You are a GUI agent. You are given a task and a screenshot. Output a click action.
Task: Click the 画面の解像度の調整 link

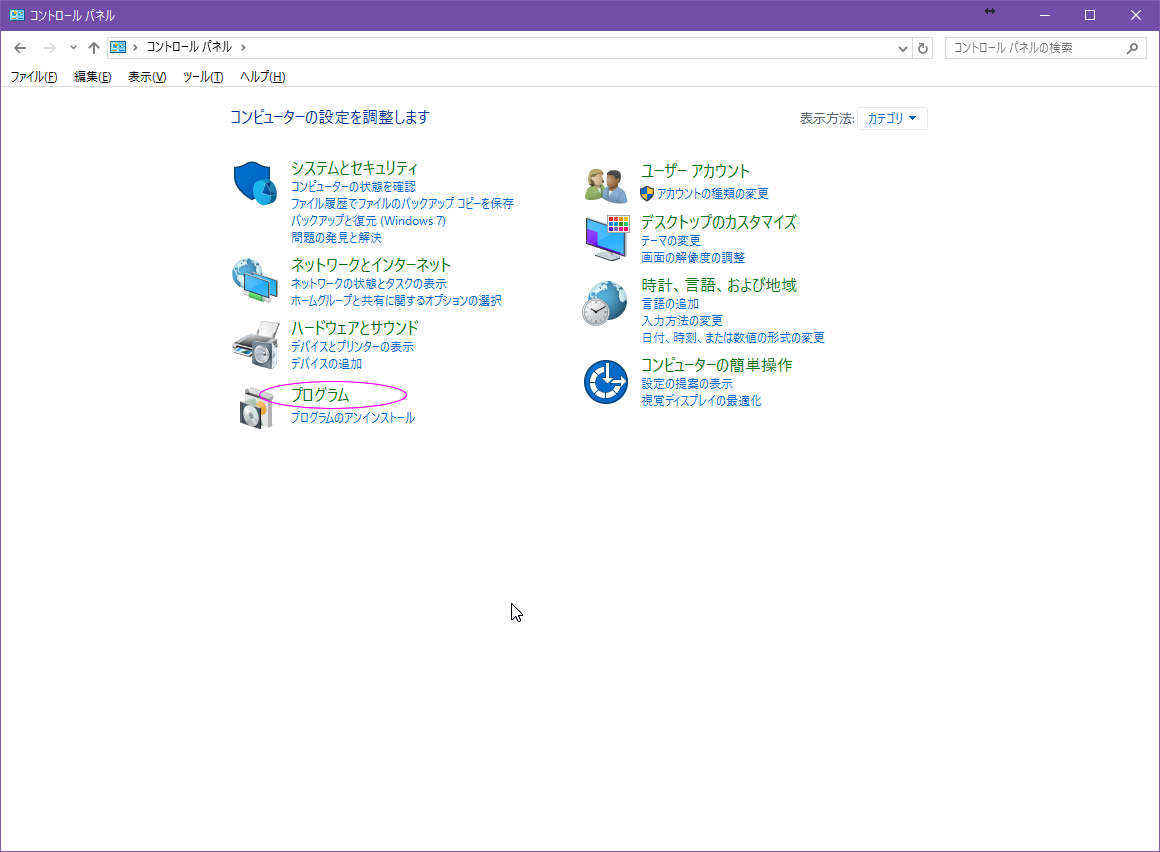point(693,258)
